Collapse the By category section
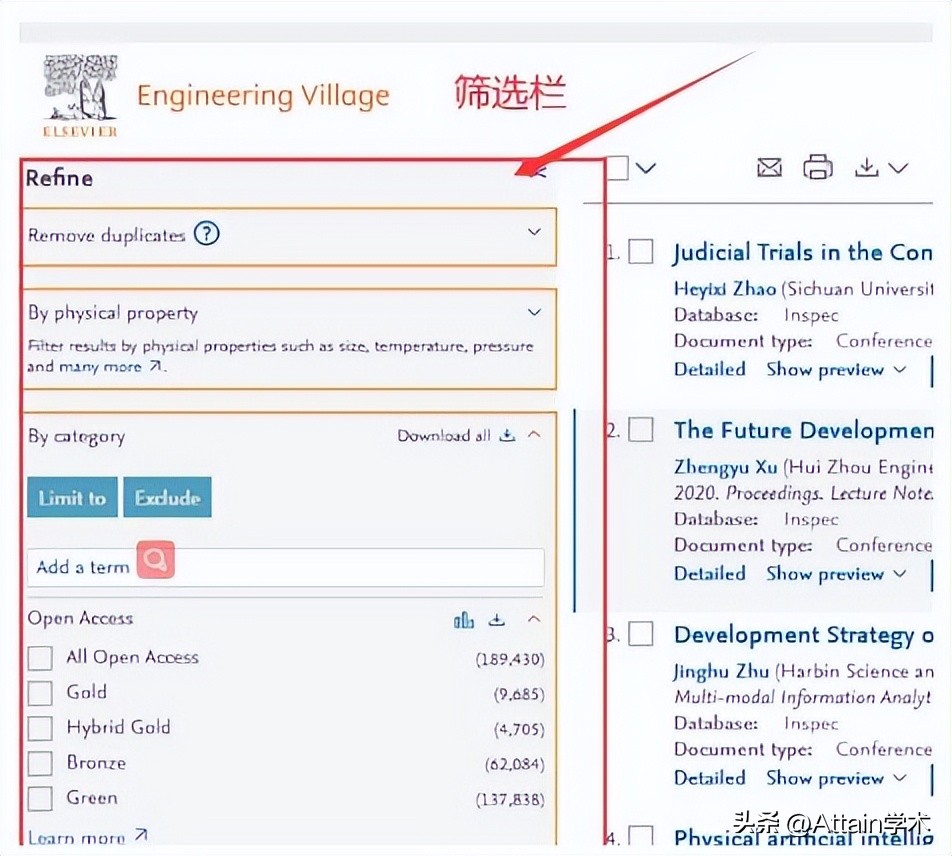Viewport: 952px width, 856px height. (x=534, y=435)
